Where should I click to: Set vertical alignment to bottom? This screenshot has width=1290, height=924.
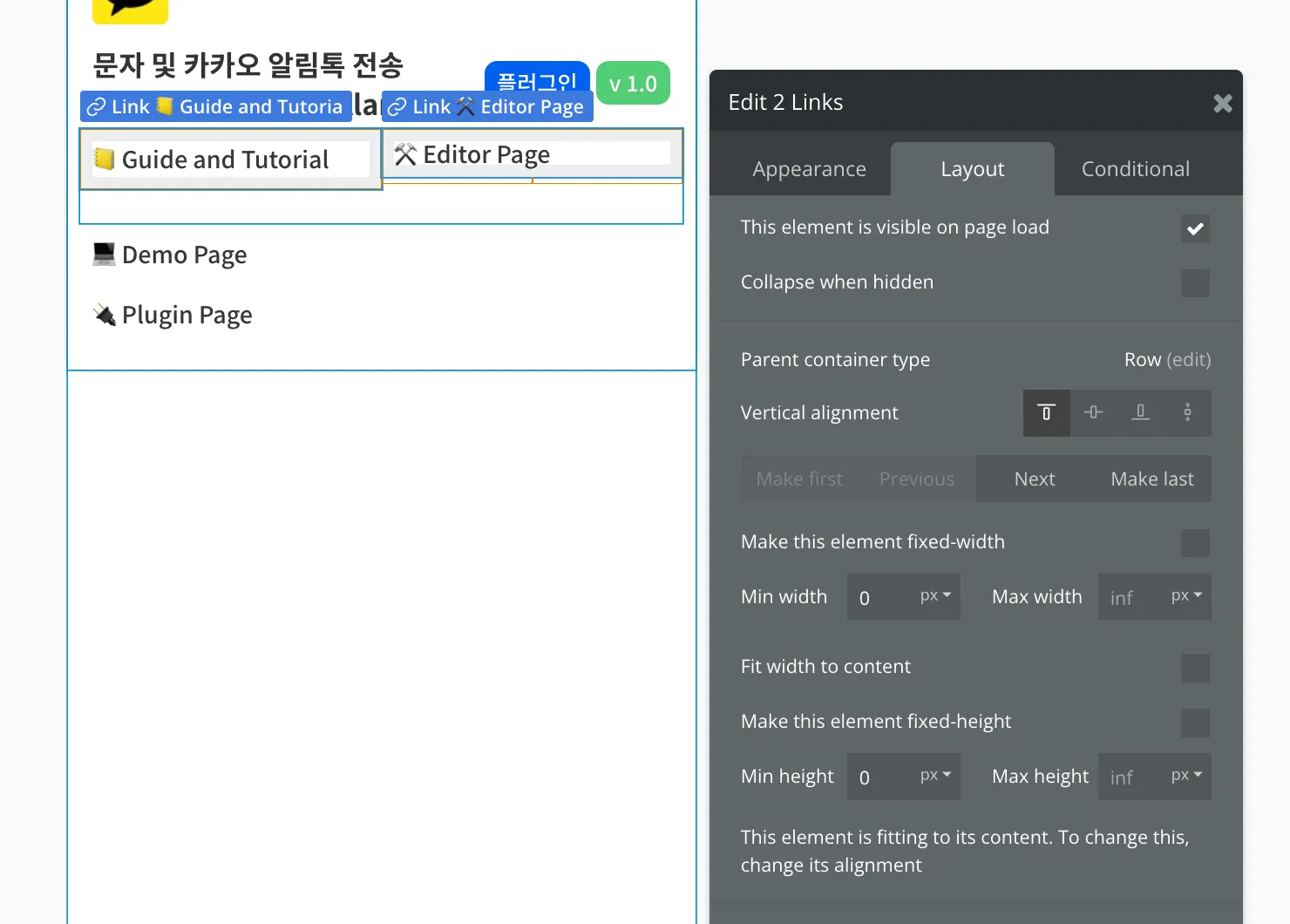(1140, 412)
